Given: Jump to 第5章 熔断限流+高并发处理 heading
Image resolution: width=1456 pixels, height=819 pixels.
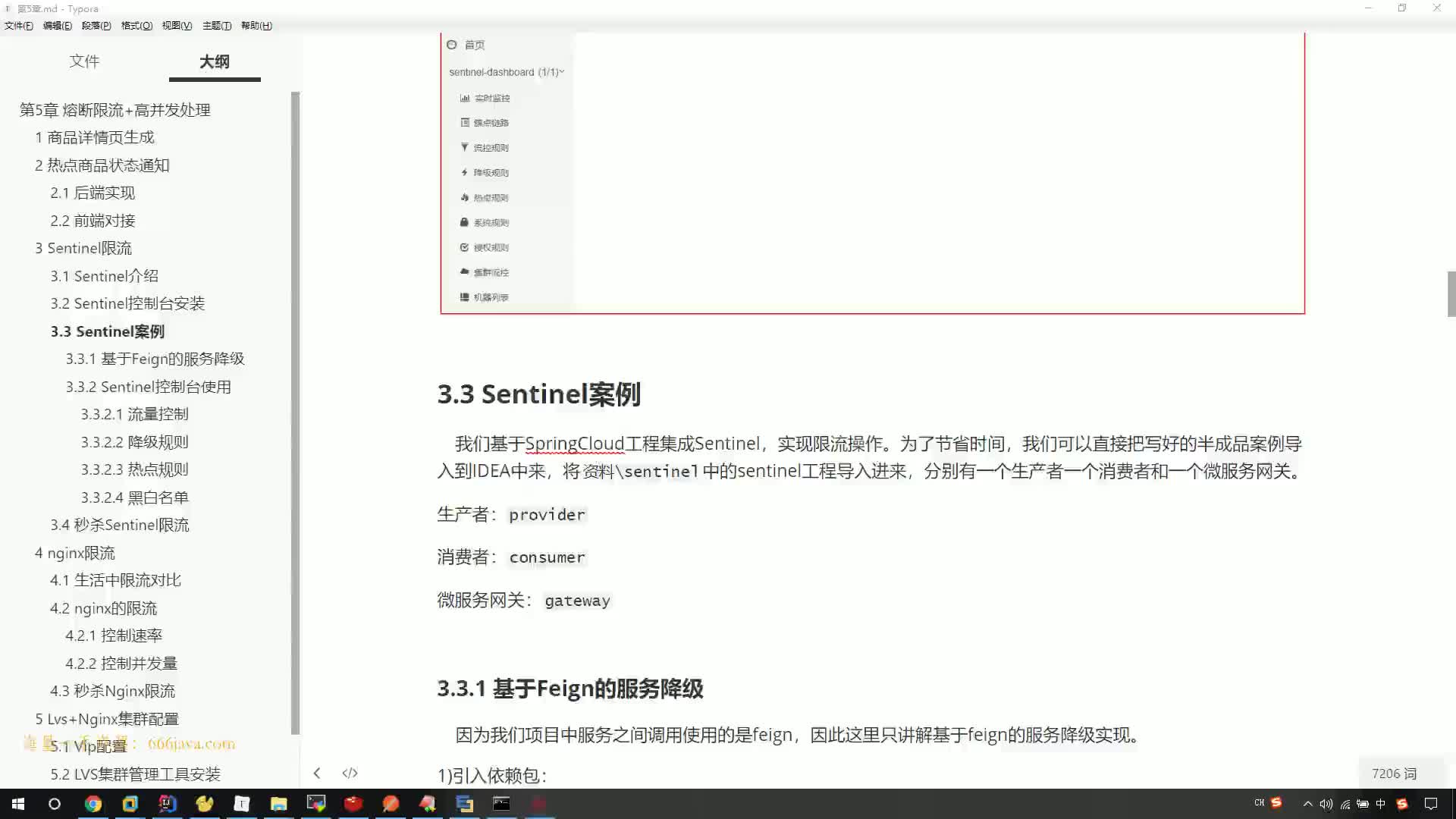Looking at the screenshot, I should [115, 110].
